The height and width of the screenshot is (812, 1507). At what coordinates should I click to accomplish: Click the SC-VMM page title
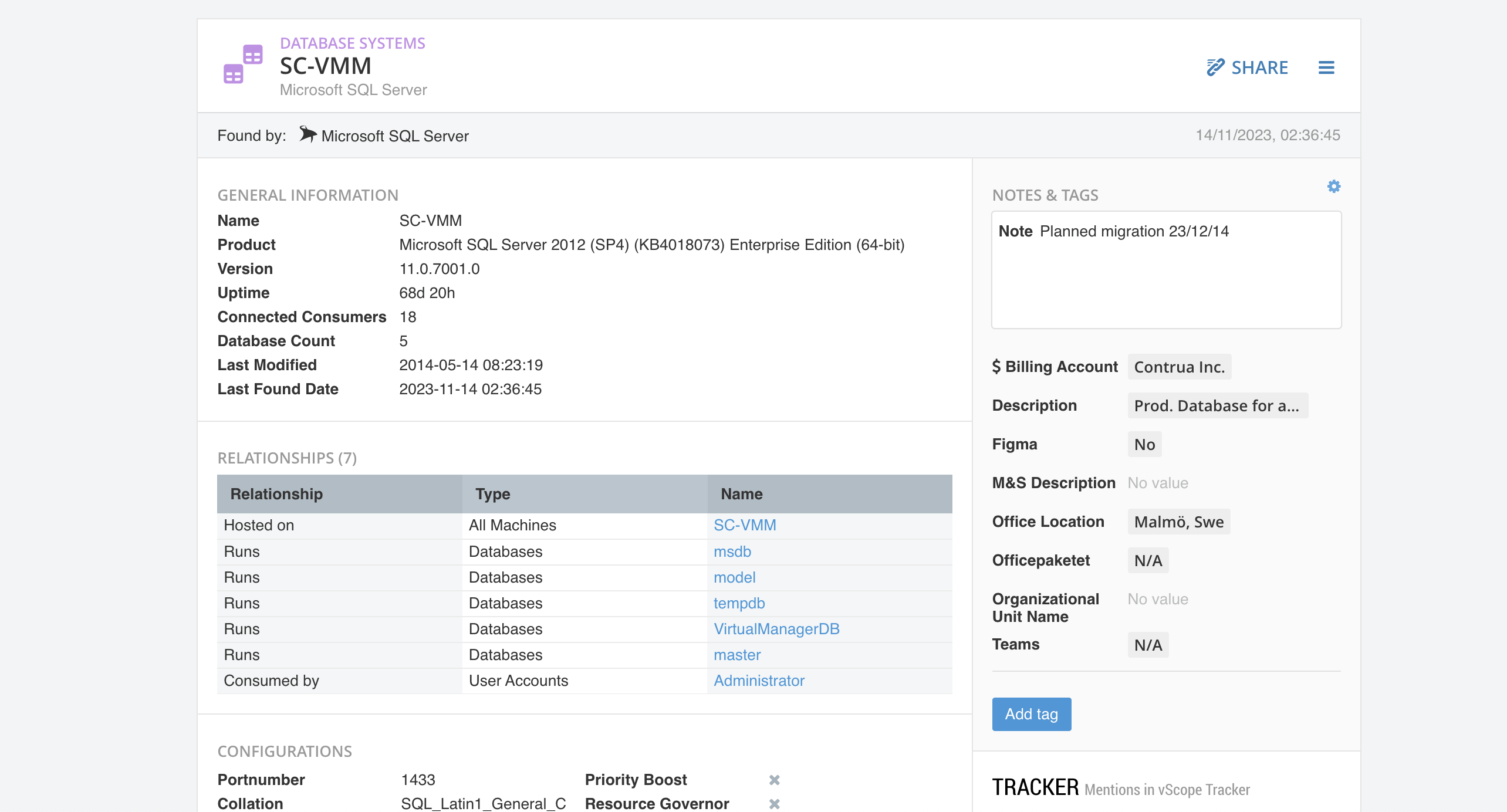(326, 66)
